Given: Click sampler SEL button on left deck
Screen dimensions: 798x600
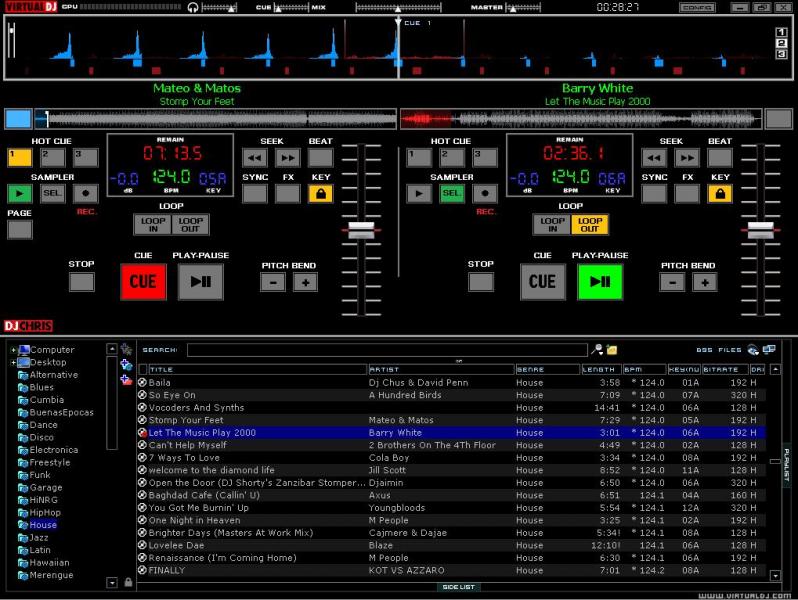Looking at the screenshot, I should (x=53, y=193).
